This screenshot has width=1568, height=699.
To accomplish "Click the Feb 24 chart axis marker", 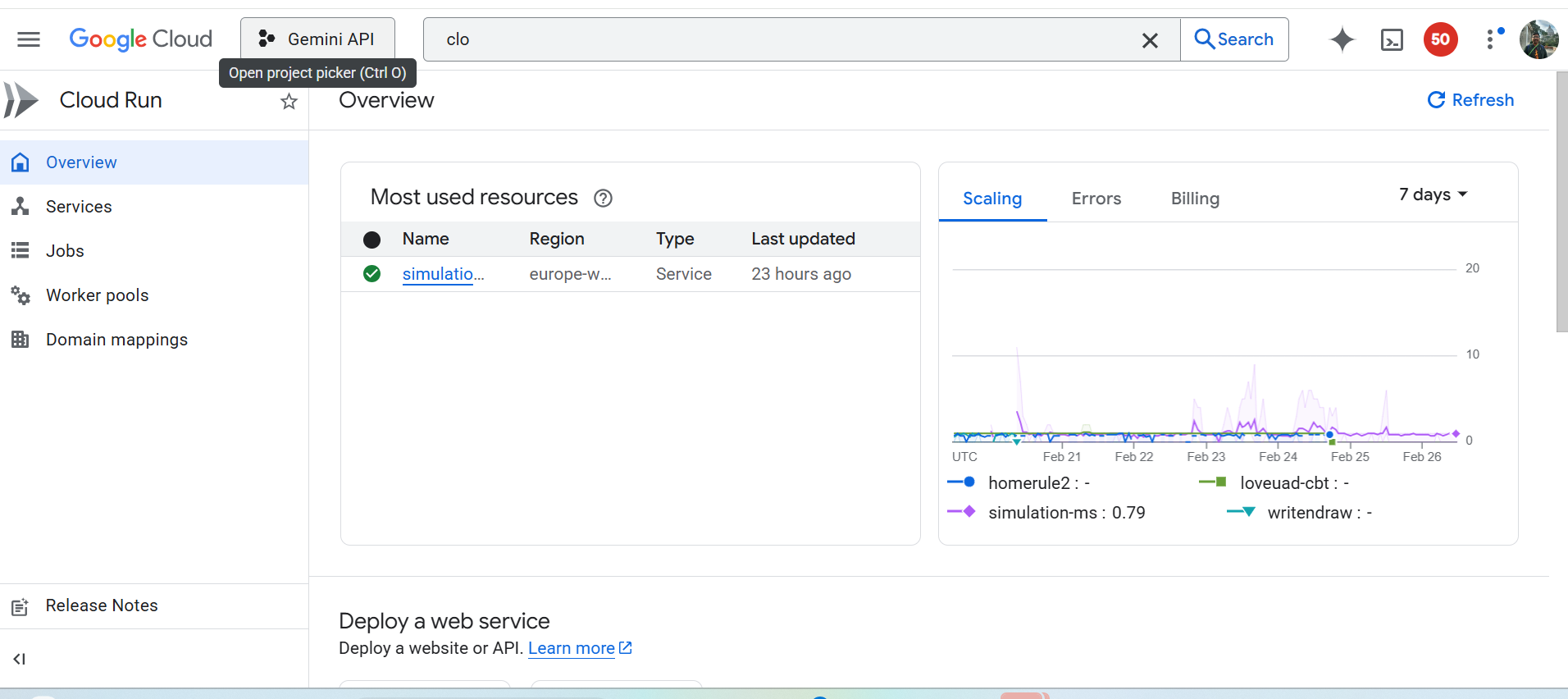I will click(x=1278, y=457).
